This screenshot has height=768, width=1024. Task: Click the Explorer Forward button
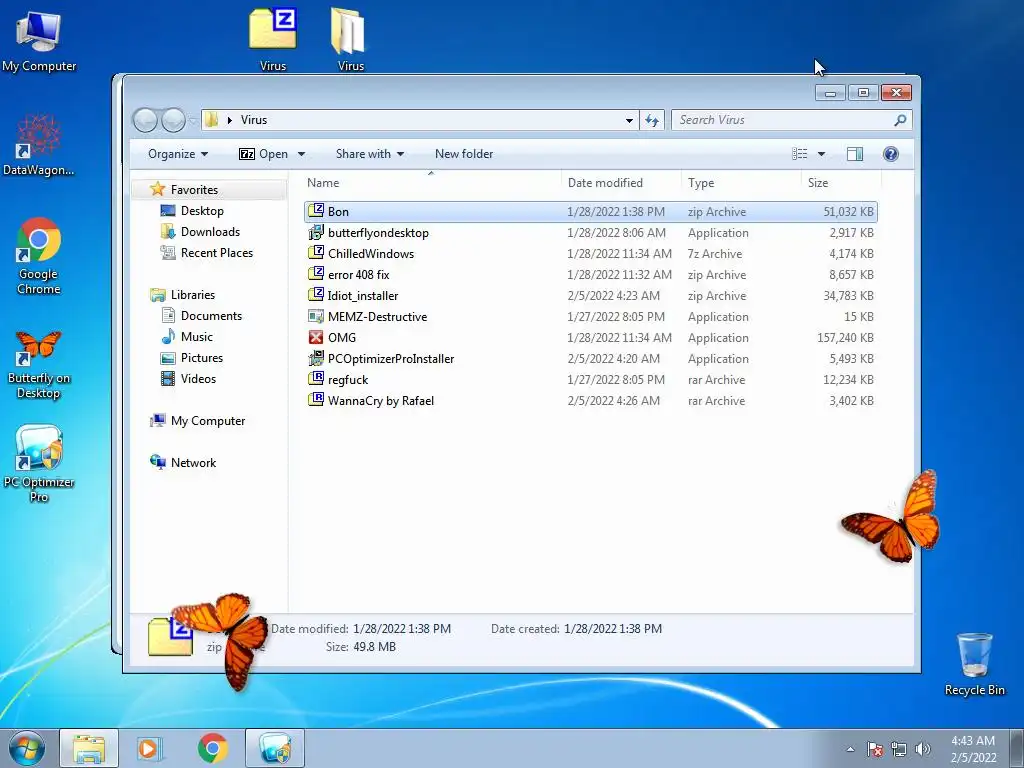(173, 120)
